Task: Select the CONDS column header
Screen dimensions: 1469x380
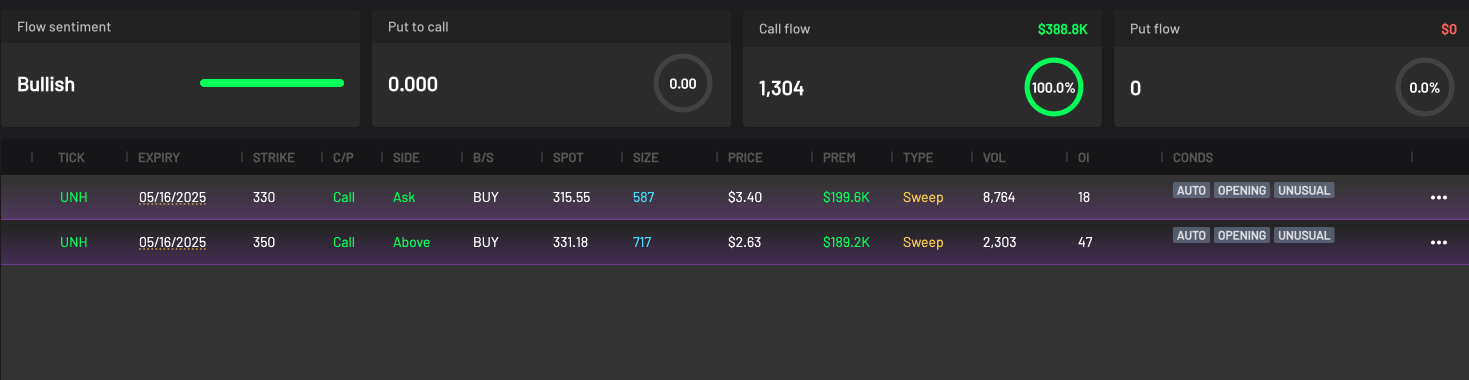Action: click(1193, 158)
